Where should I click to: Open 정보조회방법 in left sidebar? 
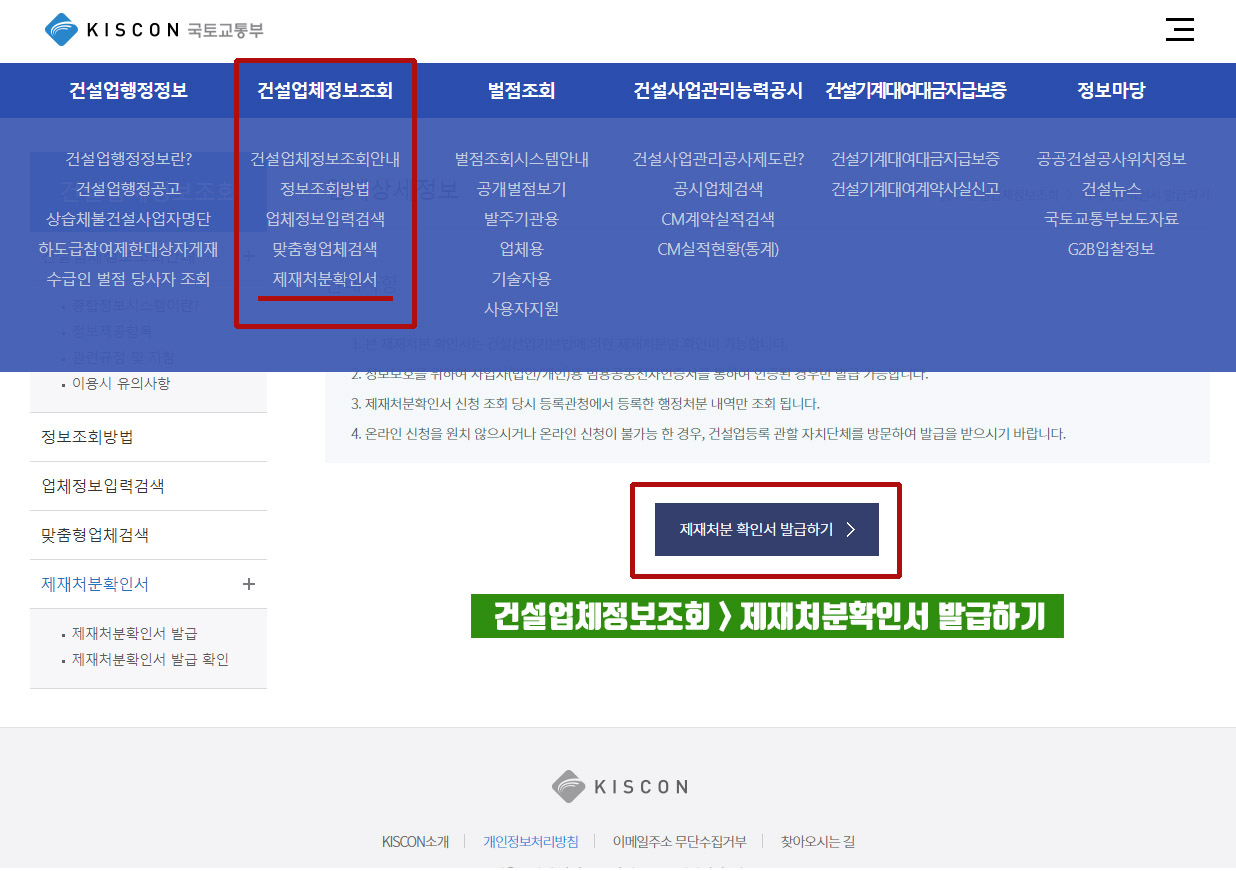(x=87, y=437)
